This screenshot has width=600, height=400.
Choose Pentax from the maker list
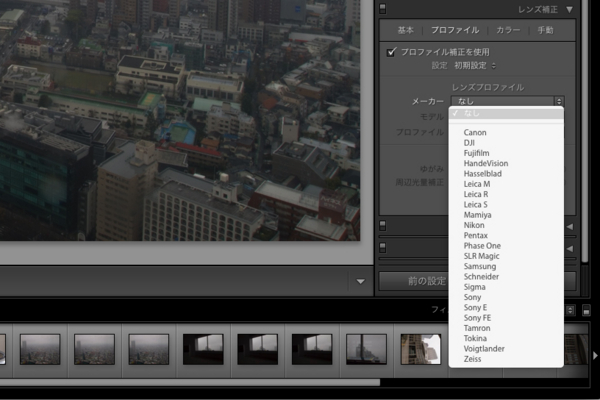tap(506, 235)
